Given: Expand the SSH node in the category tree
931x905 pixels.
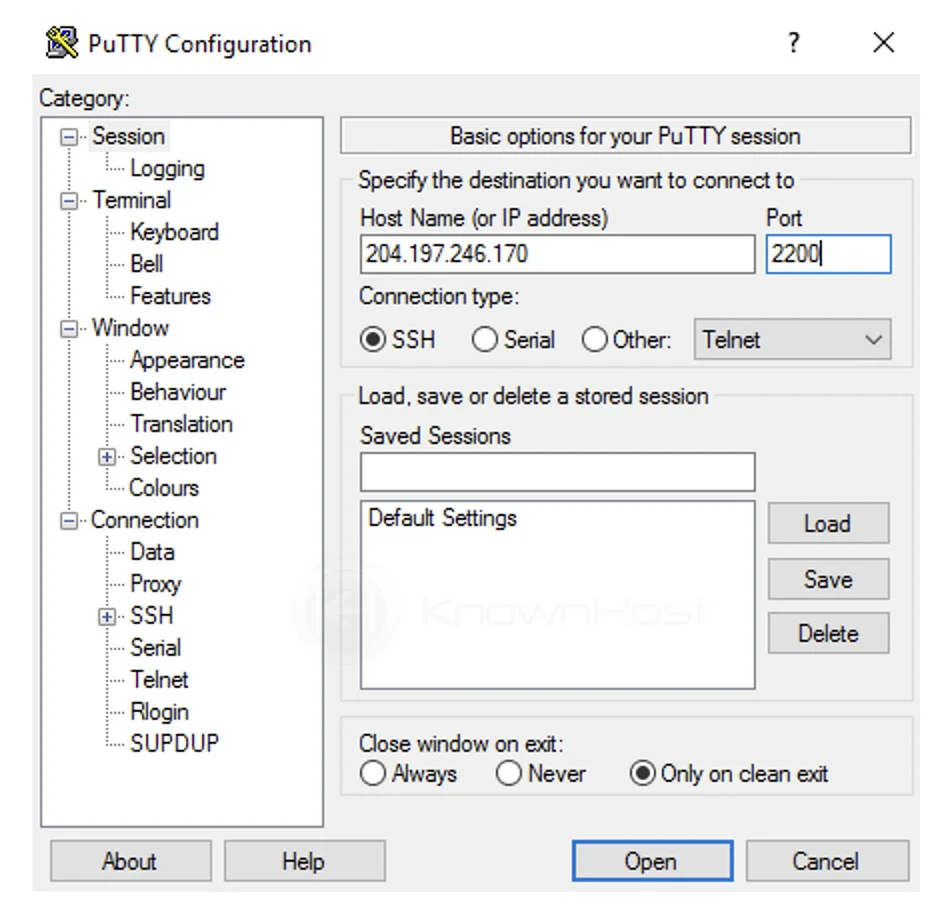Looking at the screenshot, I should (107, 616).
